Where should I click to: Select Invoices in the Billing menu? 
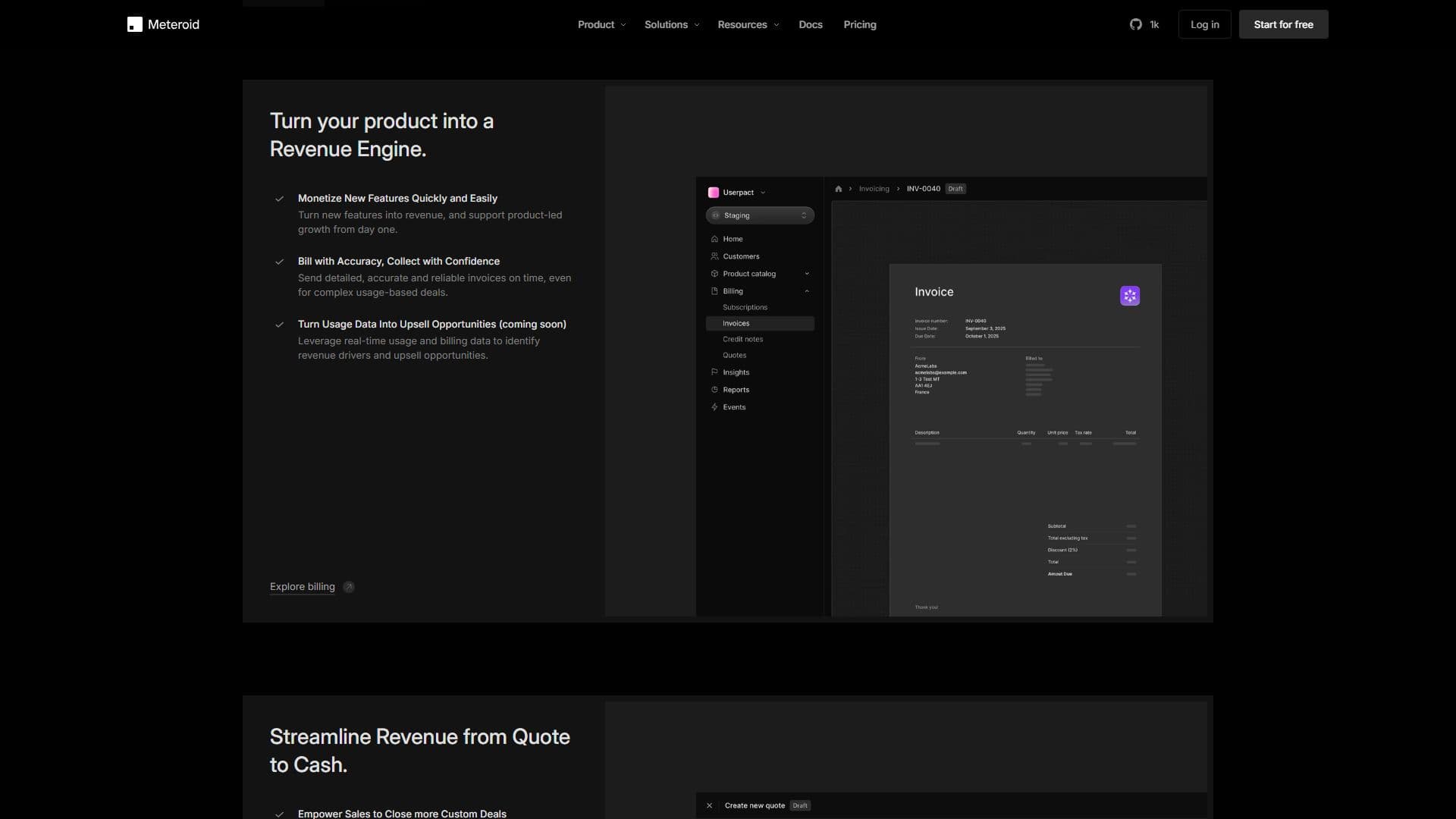pos(760,323)
